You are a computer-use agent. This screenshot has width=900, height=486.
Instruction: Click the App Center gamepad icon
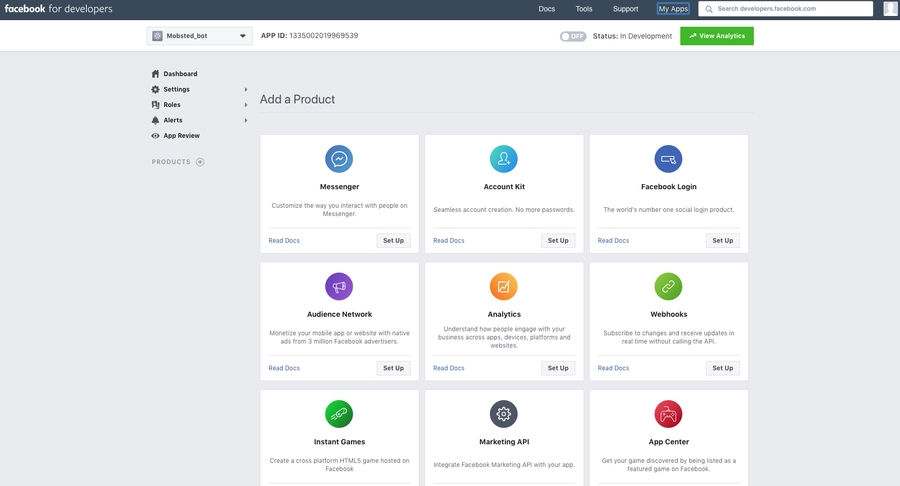668,414
